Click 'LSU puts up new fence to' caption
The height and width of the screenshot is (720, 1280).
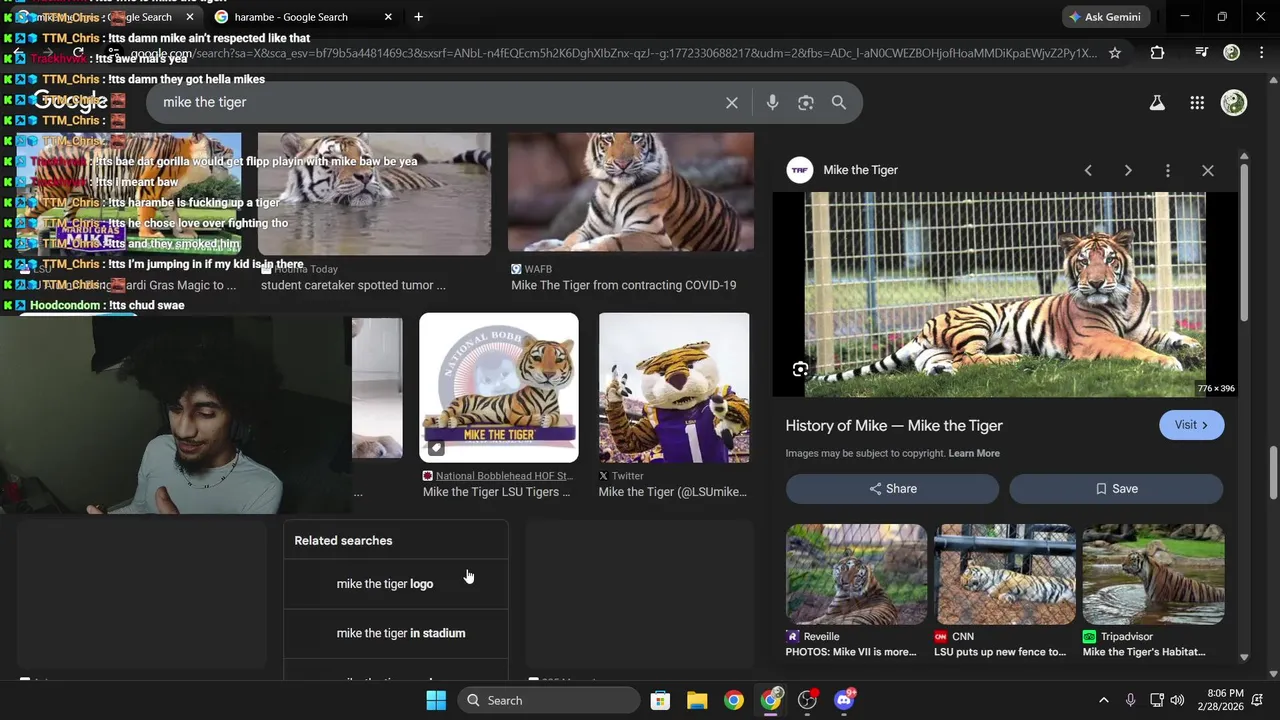[x=1000, y=652]
